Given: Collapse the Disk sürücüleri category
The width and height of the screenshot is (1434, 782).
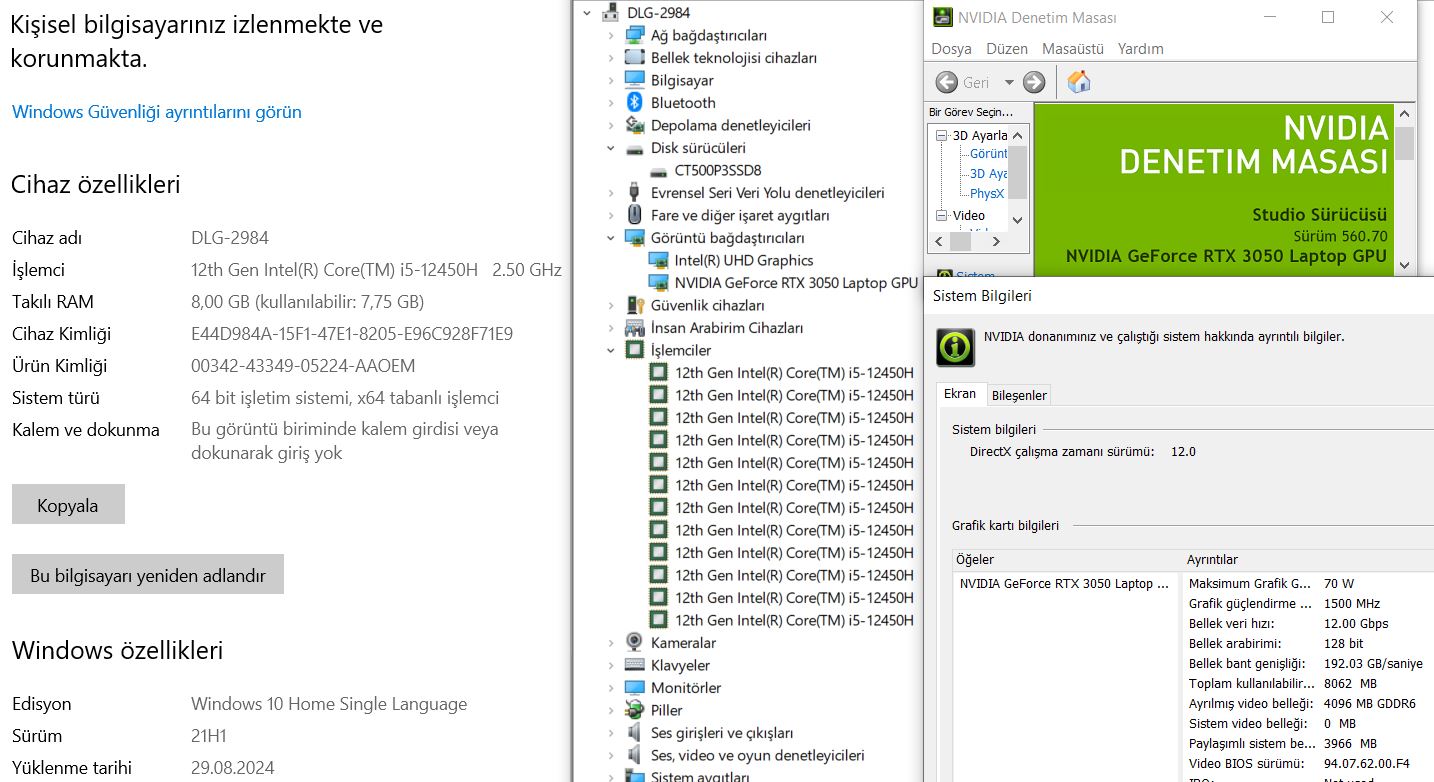Looking at the screenshot, I should tap(611, 148).
